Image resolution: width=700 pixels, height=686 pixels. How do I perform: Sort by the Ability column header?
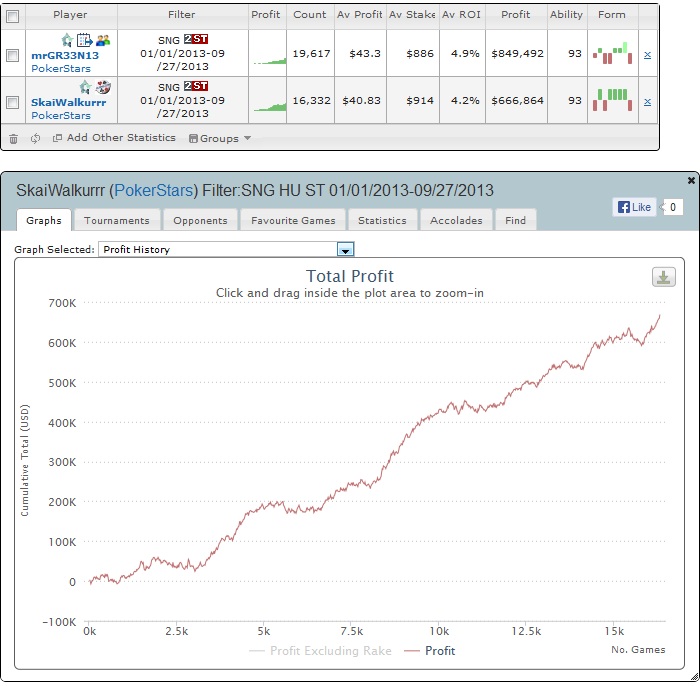click(x=566, y=15)
